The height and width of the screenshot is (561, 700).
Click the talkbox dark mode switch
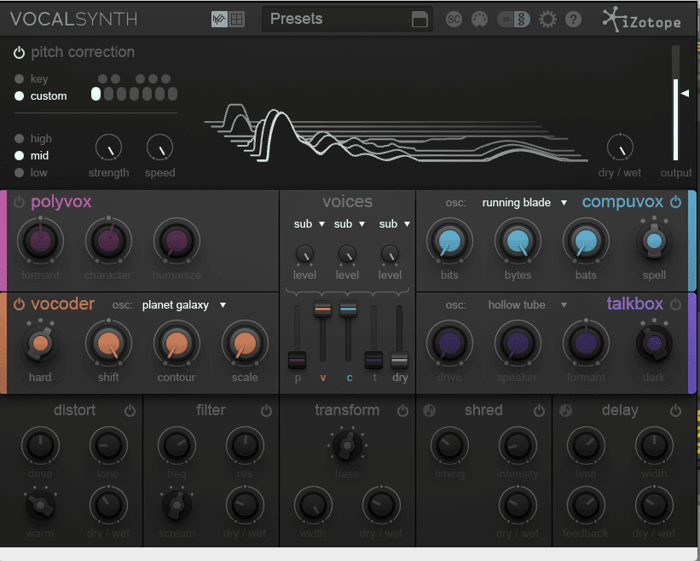click(654, 343)
